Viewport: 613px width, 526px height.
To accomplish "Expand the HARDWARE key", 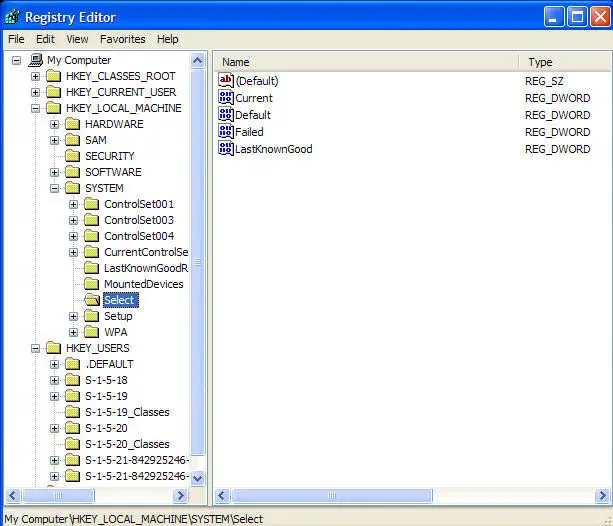I will coord(55,124).
